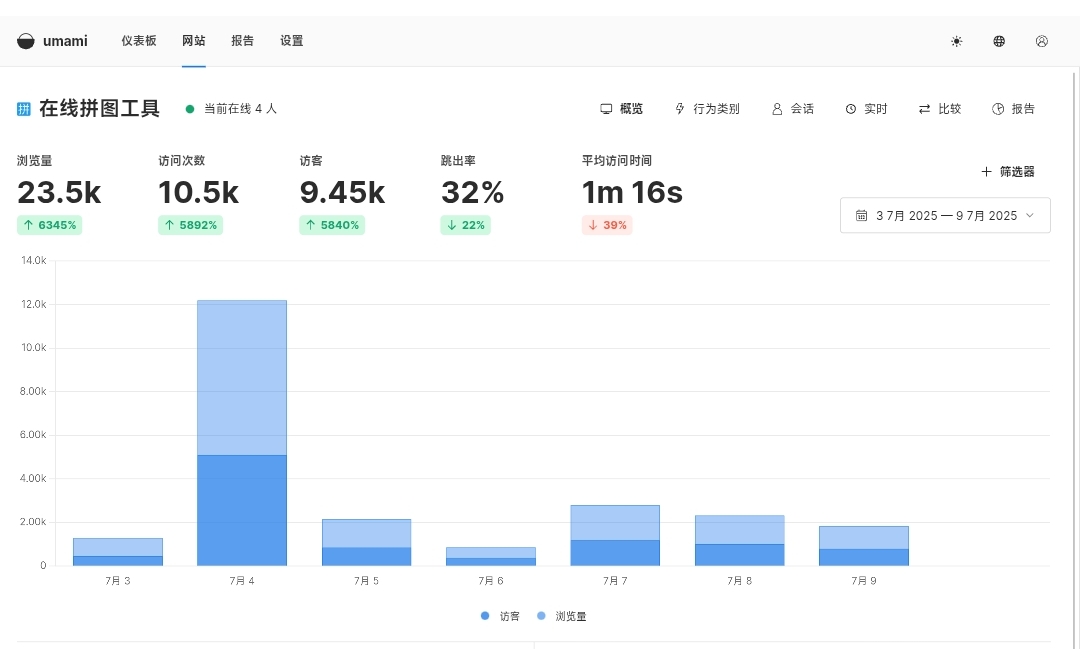Switch to the 行为类别 tab
The width and height of the screenshot is (1080, 649).
pyautogui.click(x=707, y=109)
